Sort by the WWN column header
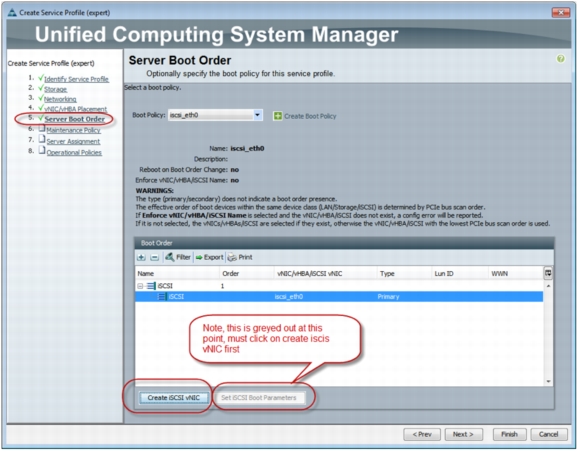Viewport: 578px width, 452px height. [516, 274]
